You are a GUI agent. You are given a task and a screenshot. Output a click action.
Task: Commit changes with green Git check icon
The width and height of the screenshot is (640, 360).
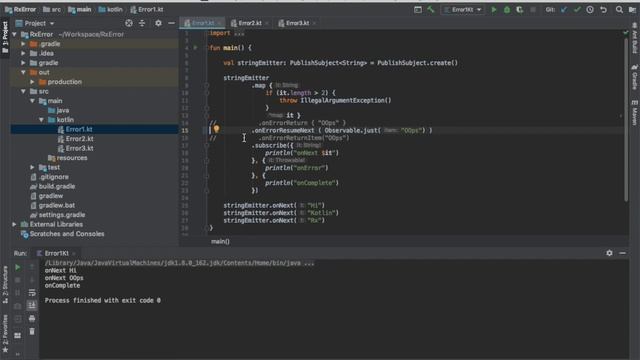(577, 9)
